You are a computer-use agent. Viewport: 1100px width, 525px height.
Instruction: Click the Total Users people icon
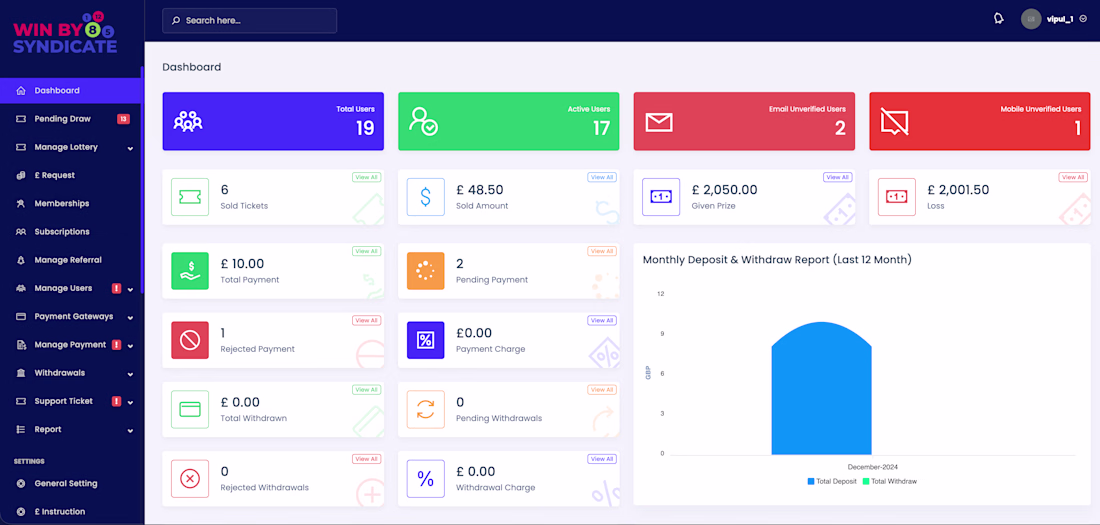tap(188, 121)
